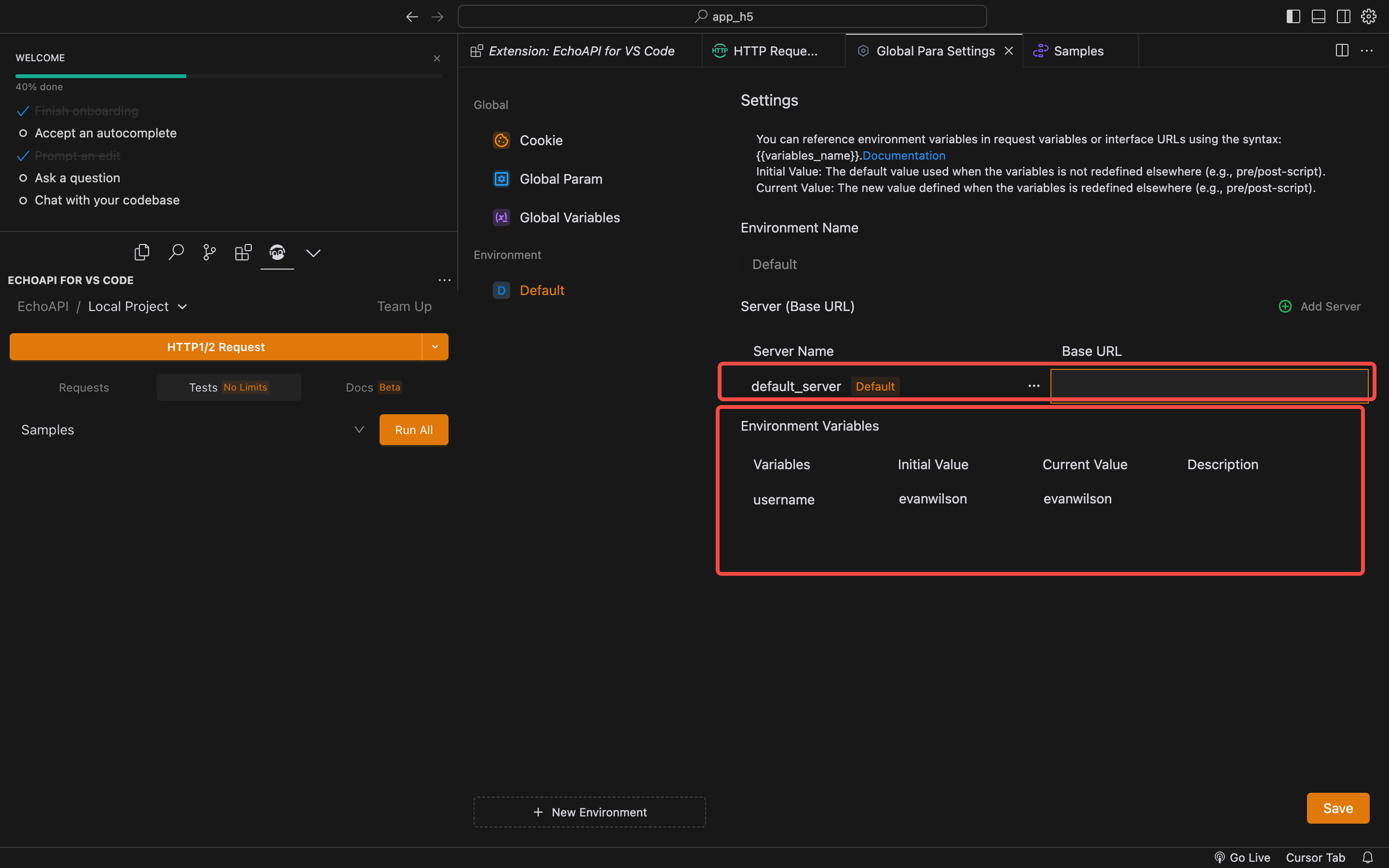
Task: Open the Samples editor tab
Action: pyautogui.click(x=1080, y=51)
